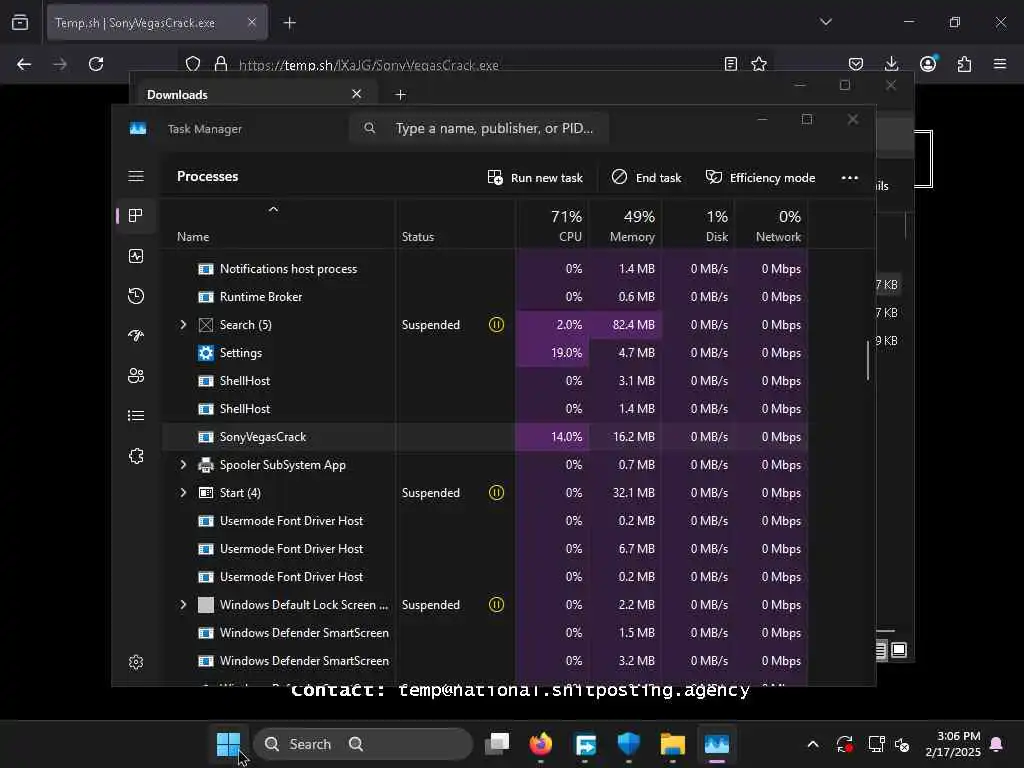Click End task button
Screen dimensions: 1024x768
click(647, 178)
